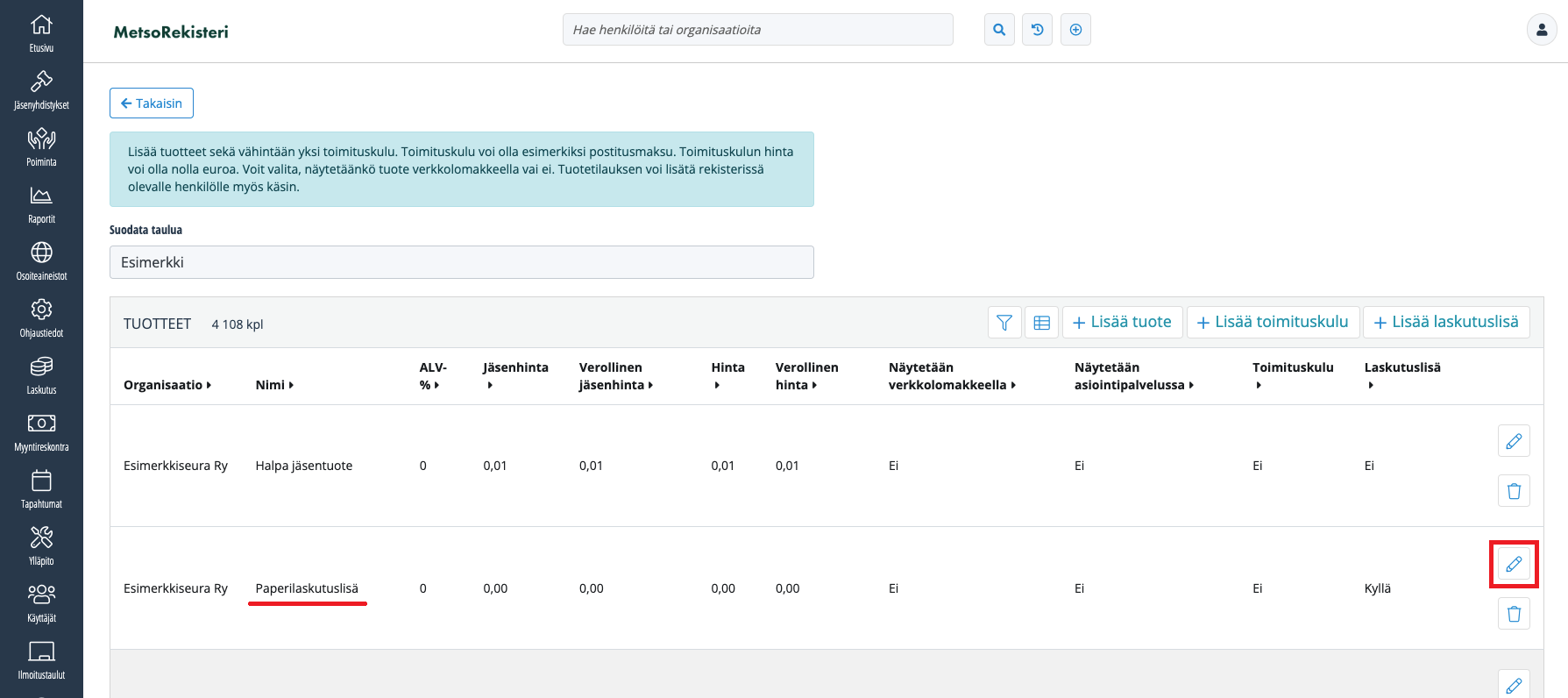This screenshot has width=1568, height=698.
Task: Sort by Näytetään verkkolomakkeella column
Action: coord(951,376)
